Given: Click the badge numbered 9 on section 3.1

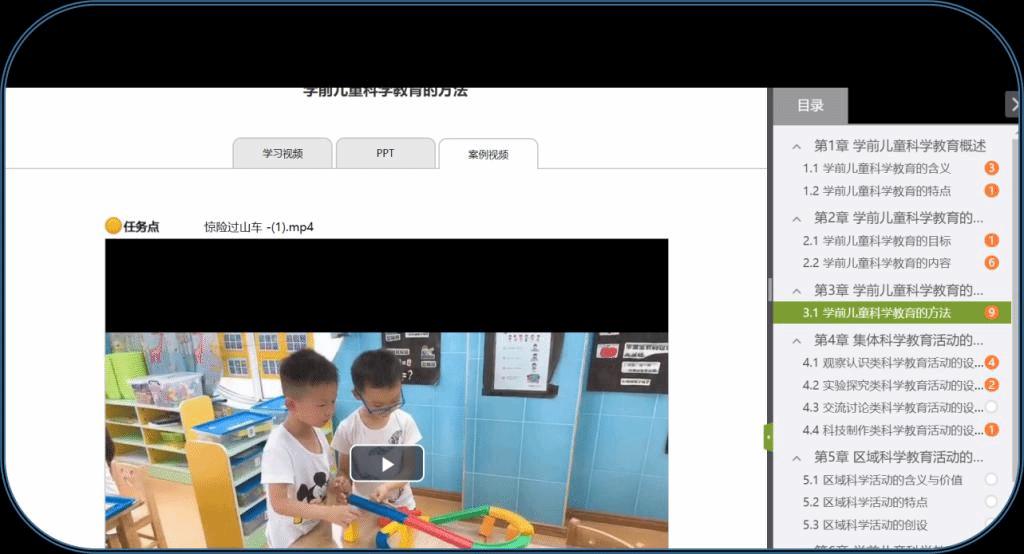Looking at the screenshot, I should (x=991, y=313).
